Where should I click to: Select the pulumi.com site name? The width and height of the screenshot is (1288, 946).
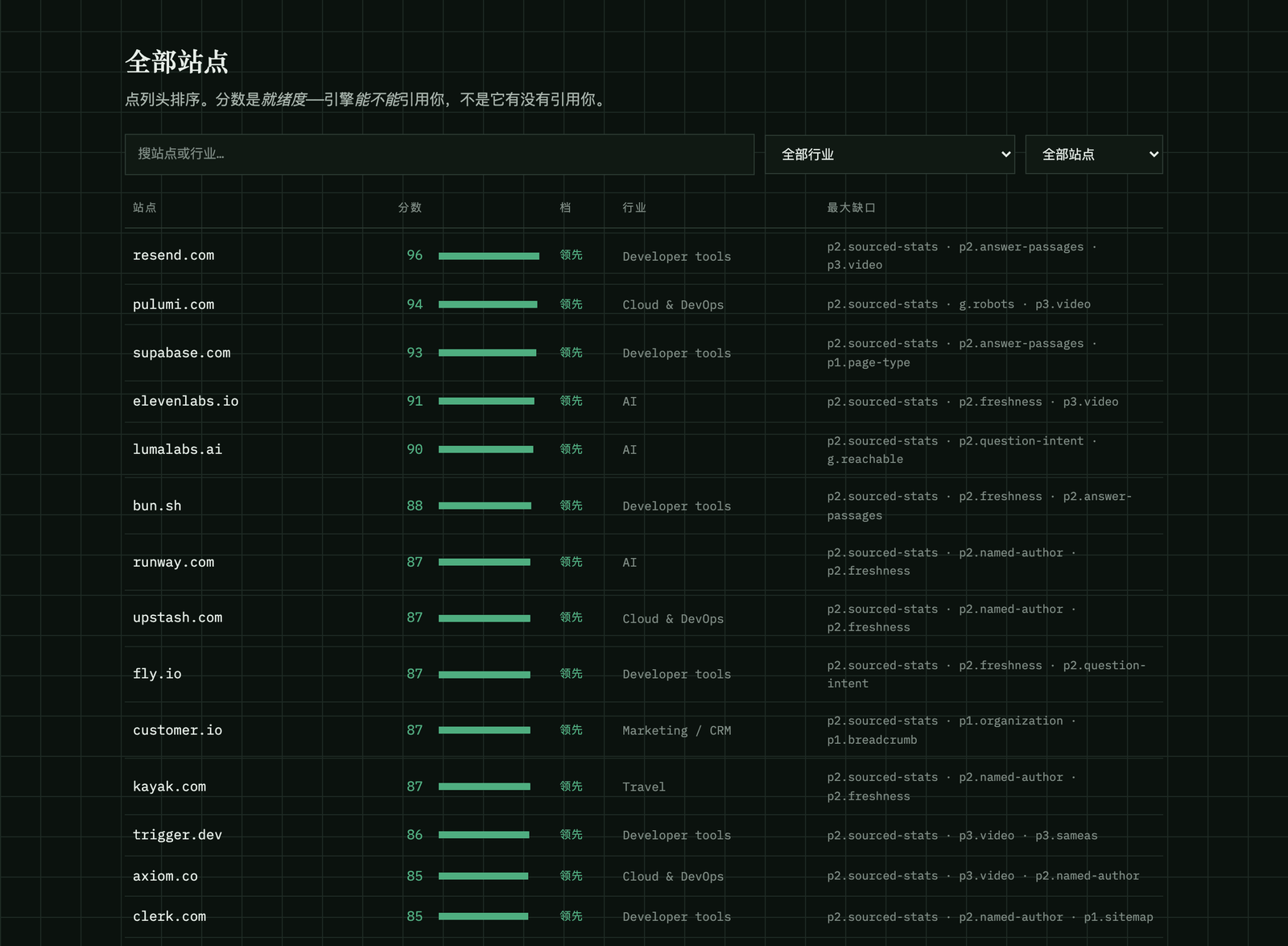[173, 304]
